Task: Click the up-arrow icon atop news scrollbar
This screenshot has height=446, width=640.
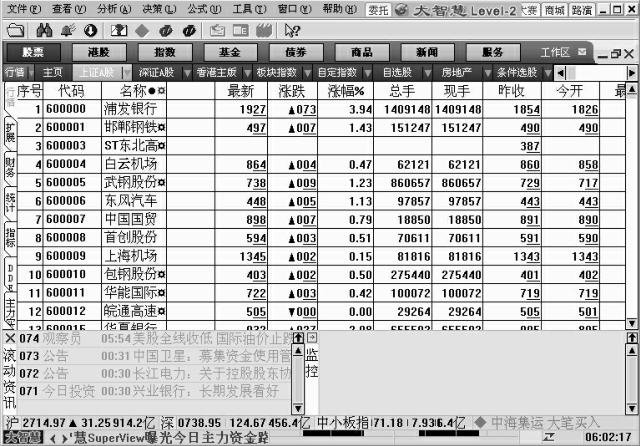Action: click(298, 337)
